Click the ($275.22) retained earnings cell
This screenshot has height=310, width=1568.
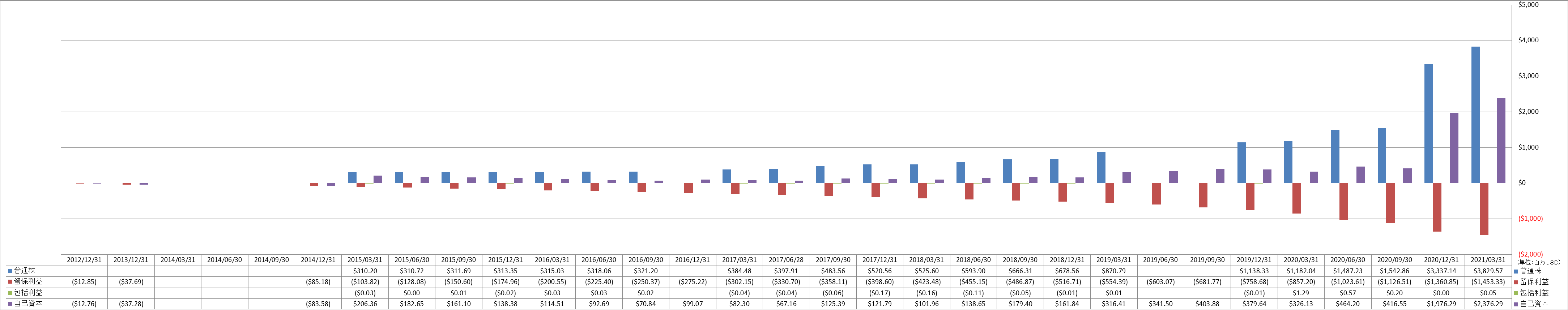(693, 282)
